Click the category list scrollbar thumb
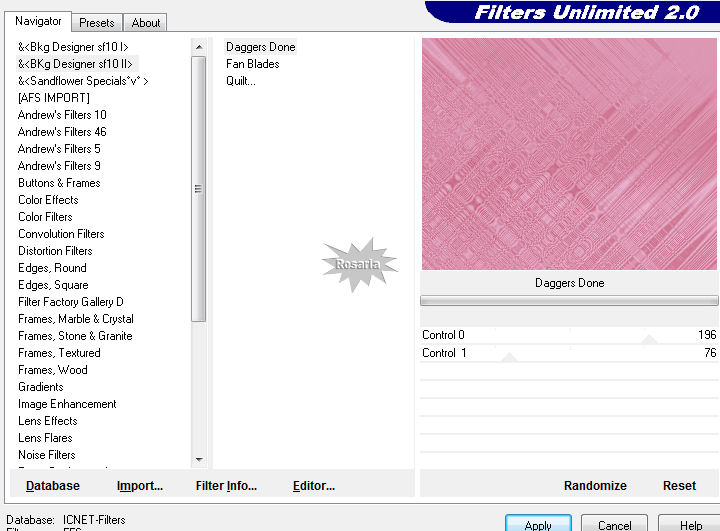 coord(198,189)
